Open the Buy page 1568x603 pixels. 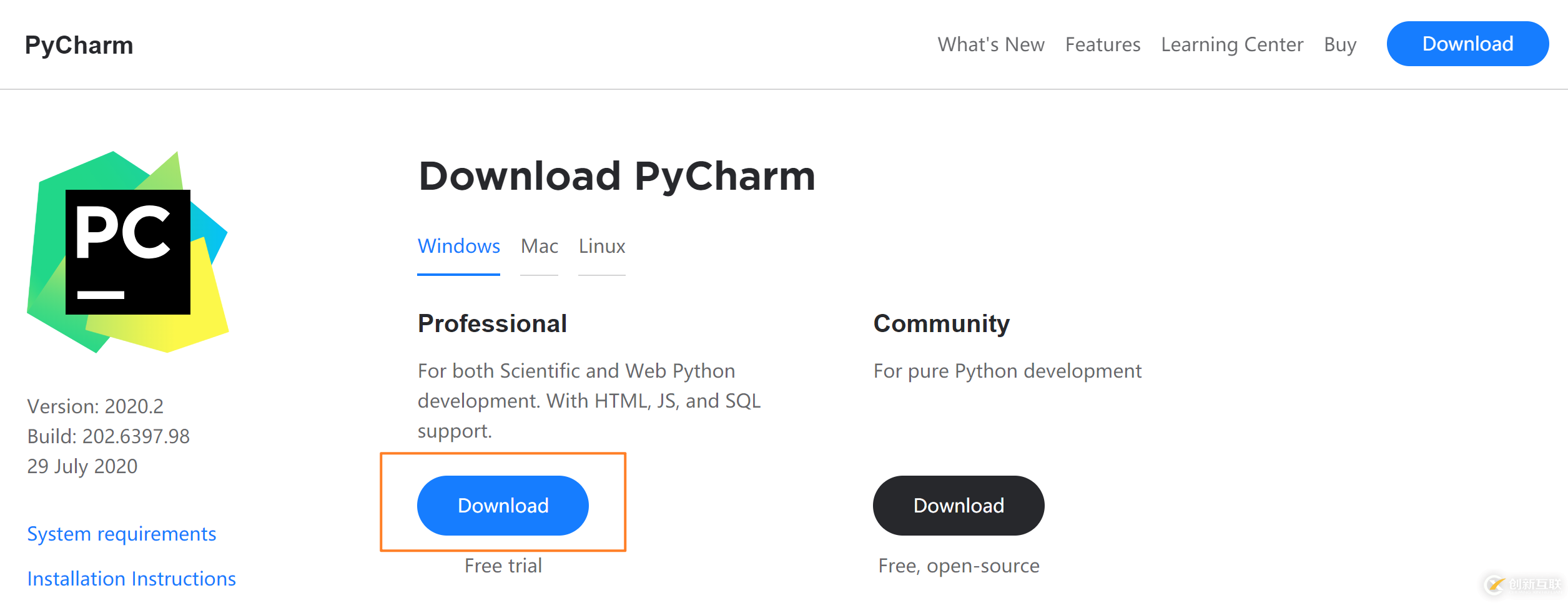click(x=1339, y=44)
